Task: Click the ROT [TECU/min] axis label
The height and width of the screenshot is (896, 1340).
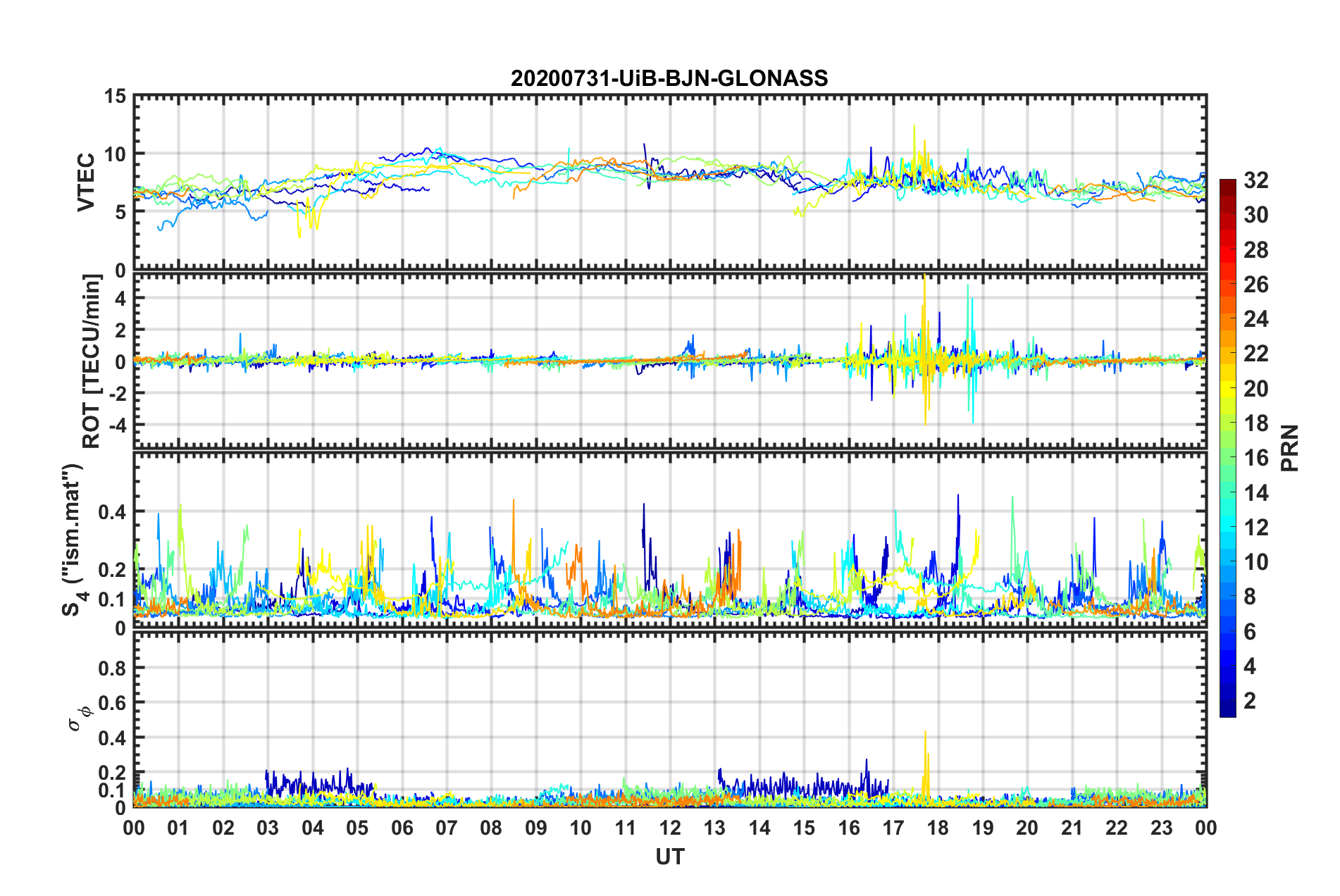Action: 92,361
